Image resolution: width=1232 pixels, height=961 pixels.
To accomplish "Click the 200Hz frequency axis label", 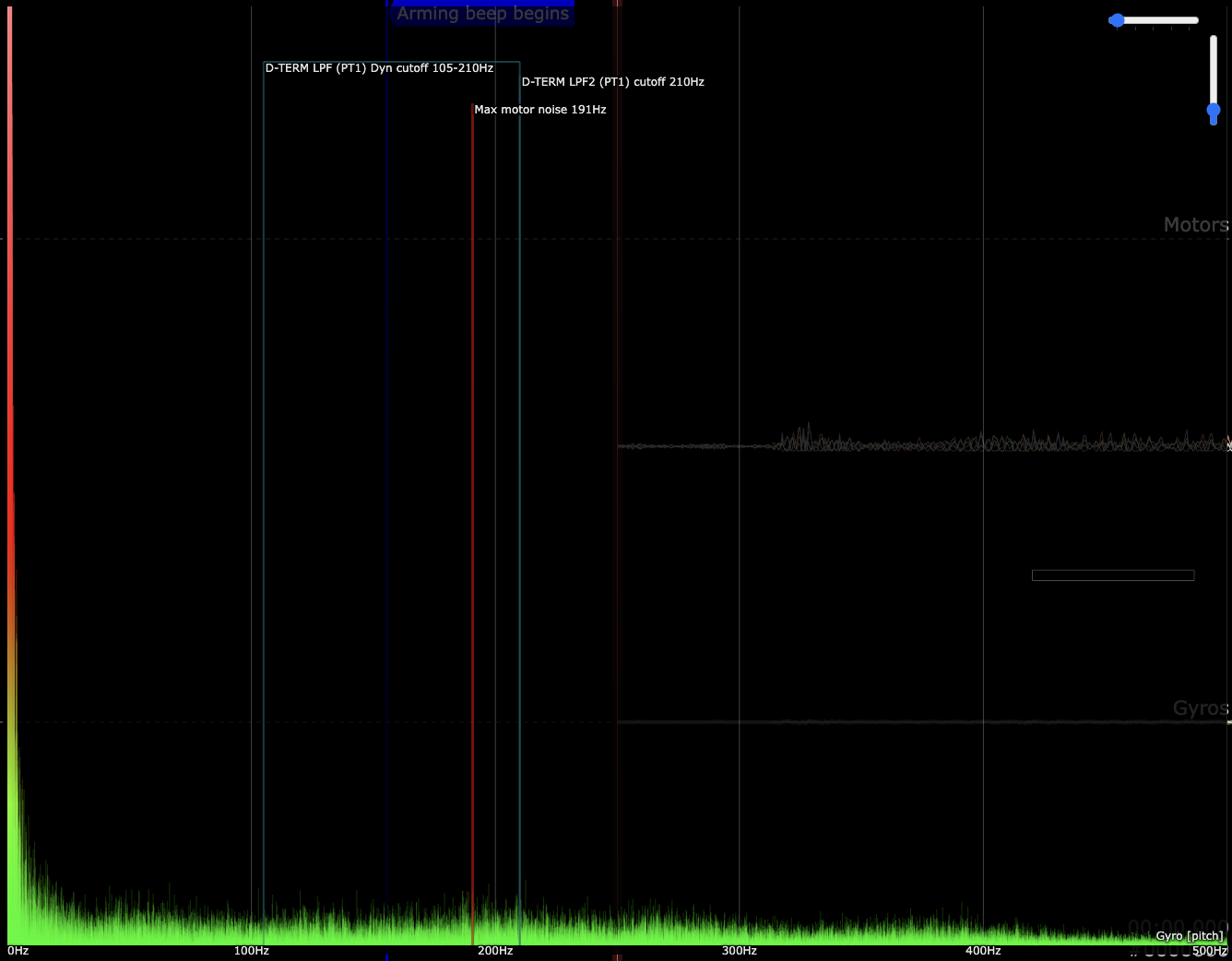I will point(495,951).
